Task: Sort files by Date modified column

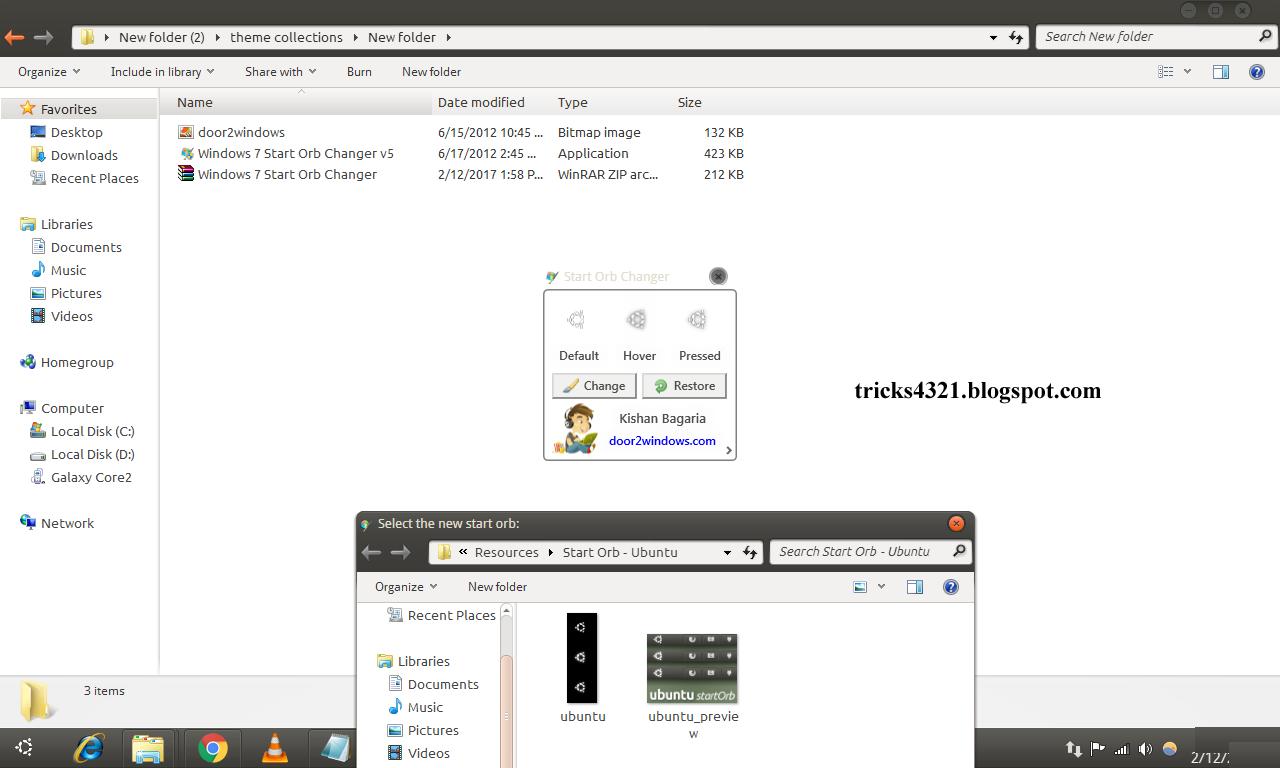Action: pos(481,102)
